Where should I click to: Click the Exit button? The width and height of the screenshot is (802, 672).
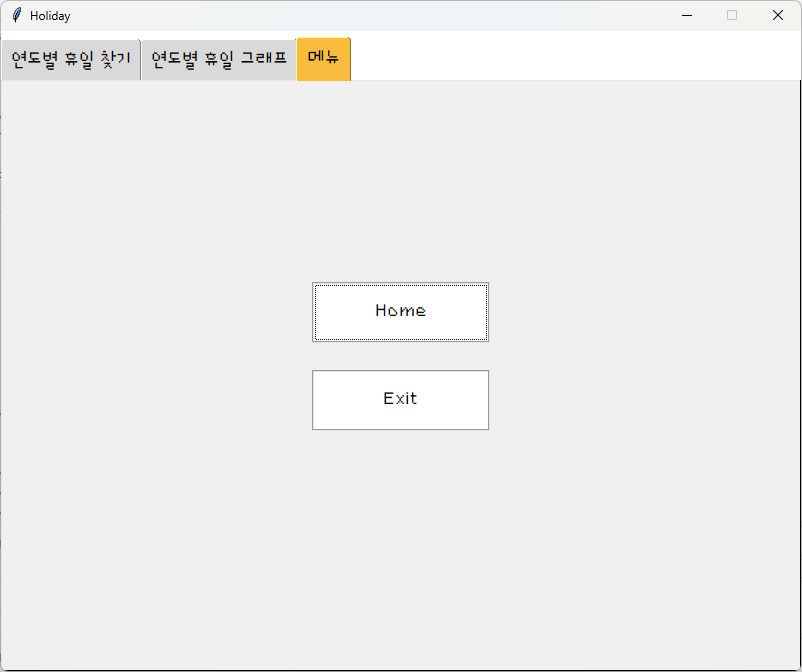400,400
